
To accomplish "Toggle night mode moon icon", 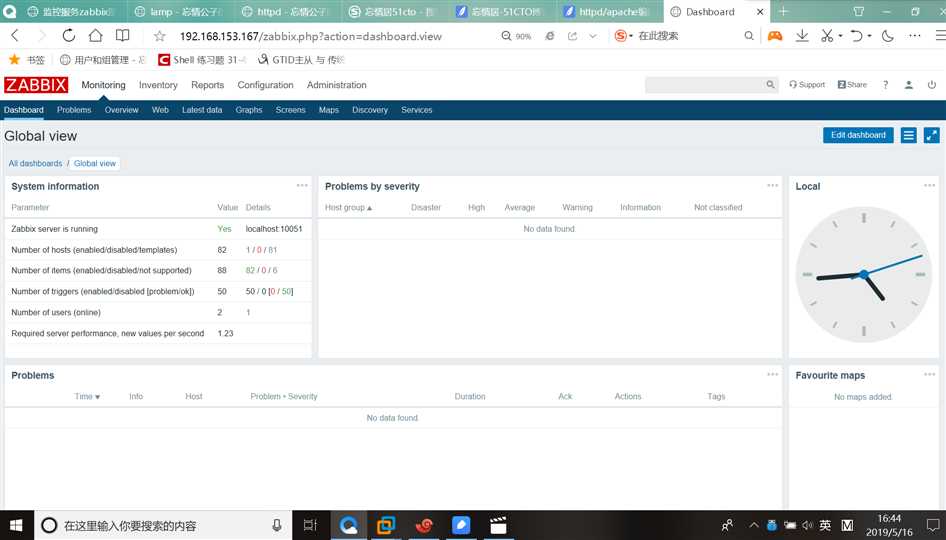I will pyautogui.click(x=887, y=36).
